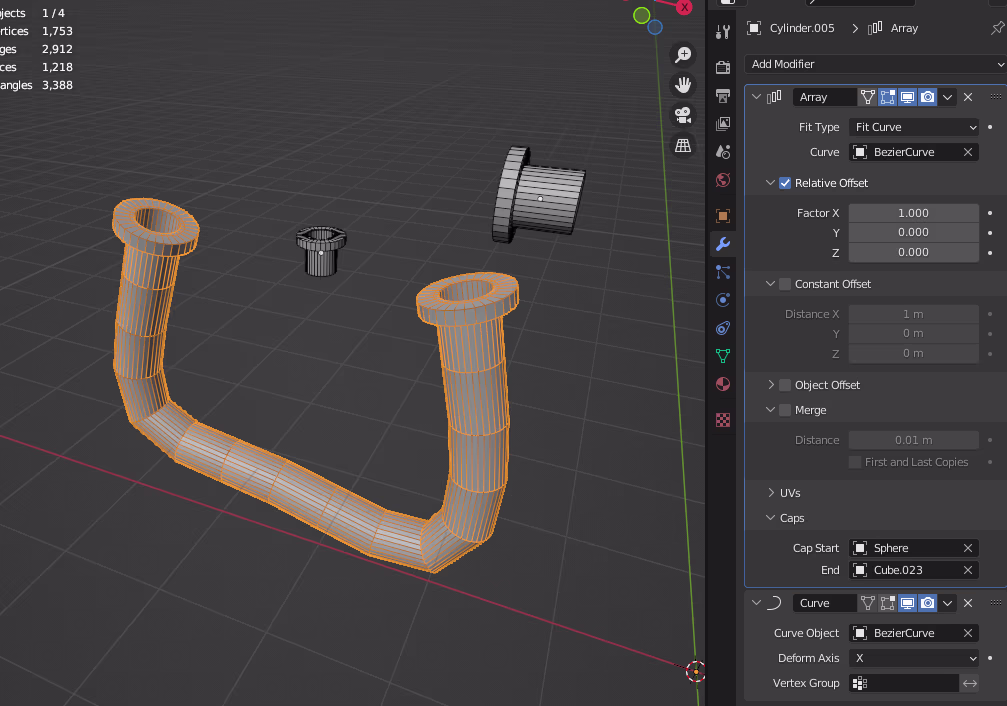
Task: Expand the Object Offset section
Action: [771, 385]
